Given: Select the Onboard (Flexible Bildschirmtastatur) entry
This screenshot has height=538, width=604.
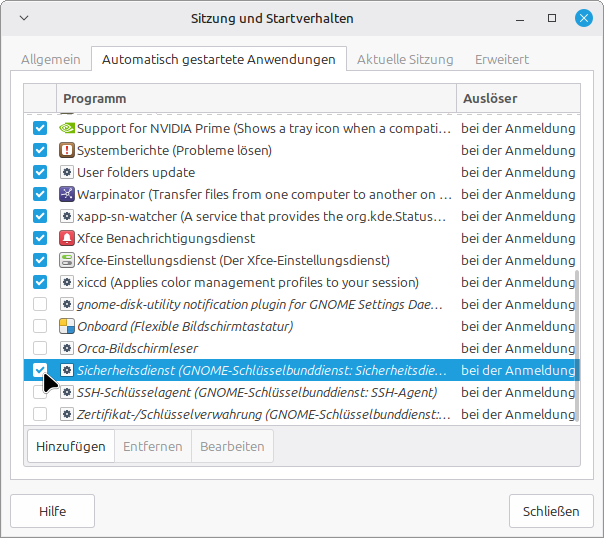Looking at the screenshot, I should (185, 326).
